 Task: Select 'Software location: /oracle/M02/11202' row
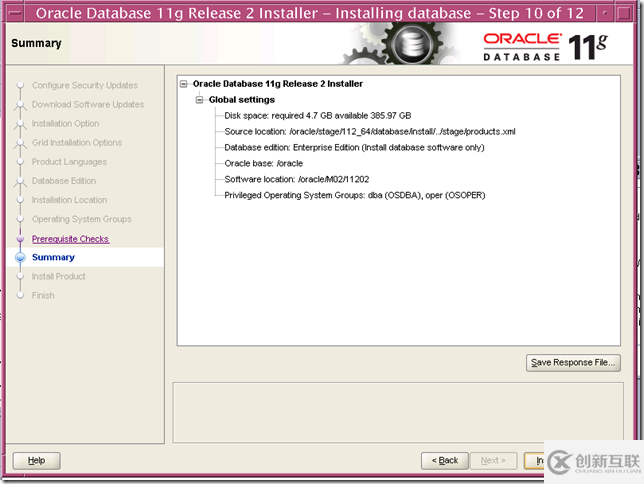[x=297, y=180]
